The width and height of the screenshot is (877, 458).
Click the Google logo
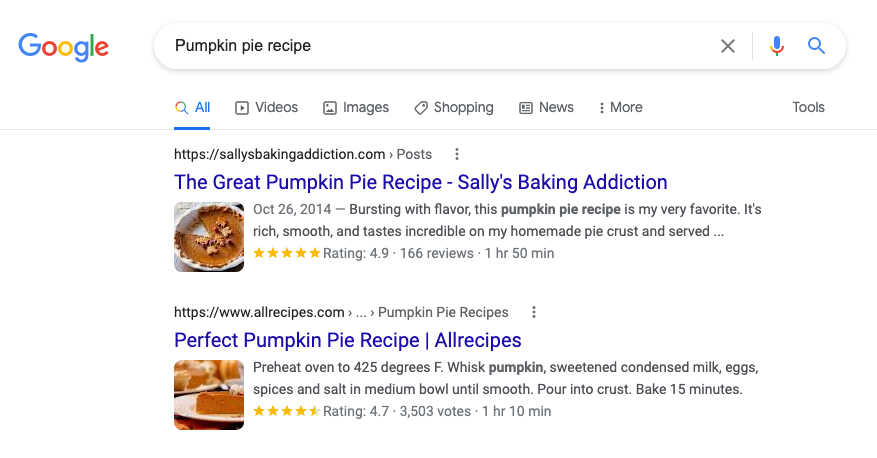(x=63, y=46)
